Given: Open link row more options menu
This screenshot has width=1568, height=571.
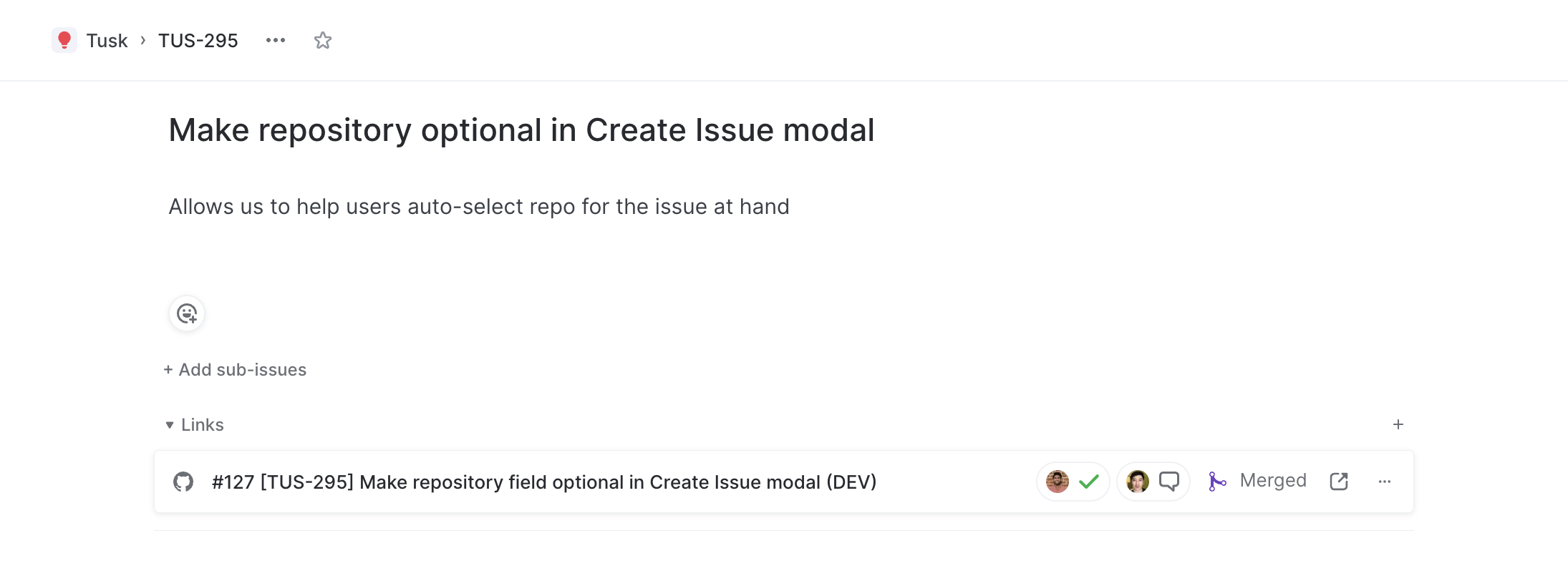Looking at the screenshot, I should [1385, 482].
